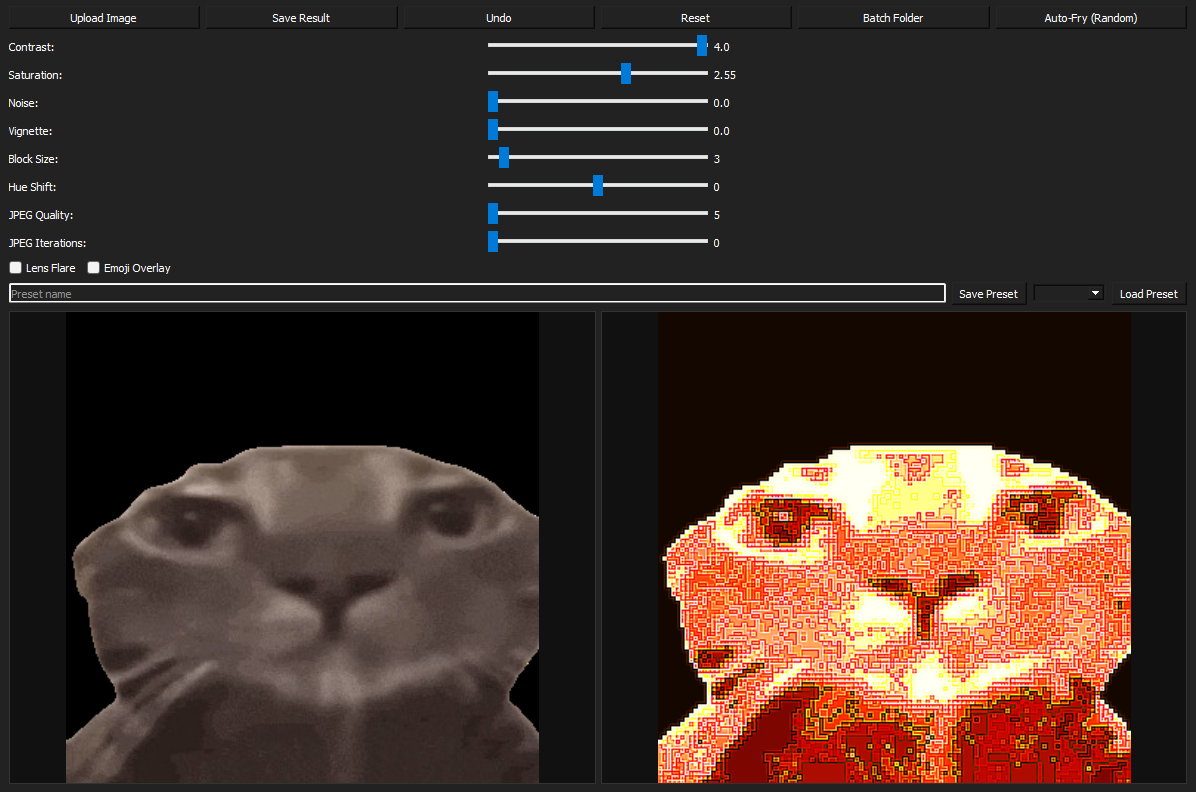
Task: Click the Hue Shift: label
Action: pyautogui.click(x=32, y=187)
